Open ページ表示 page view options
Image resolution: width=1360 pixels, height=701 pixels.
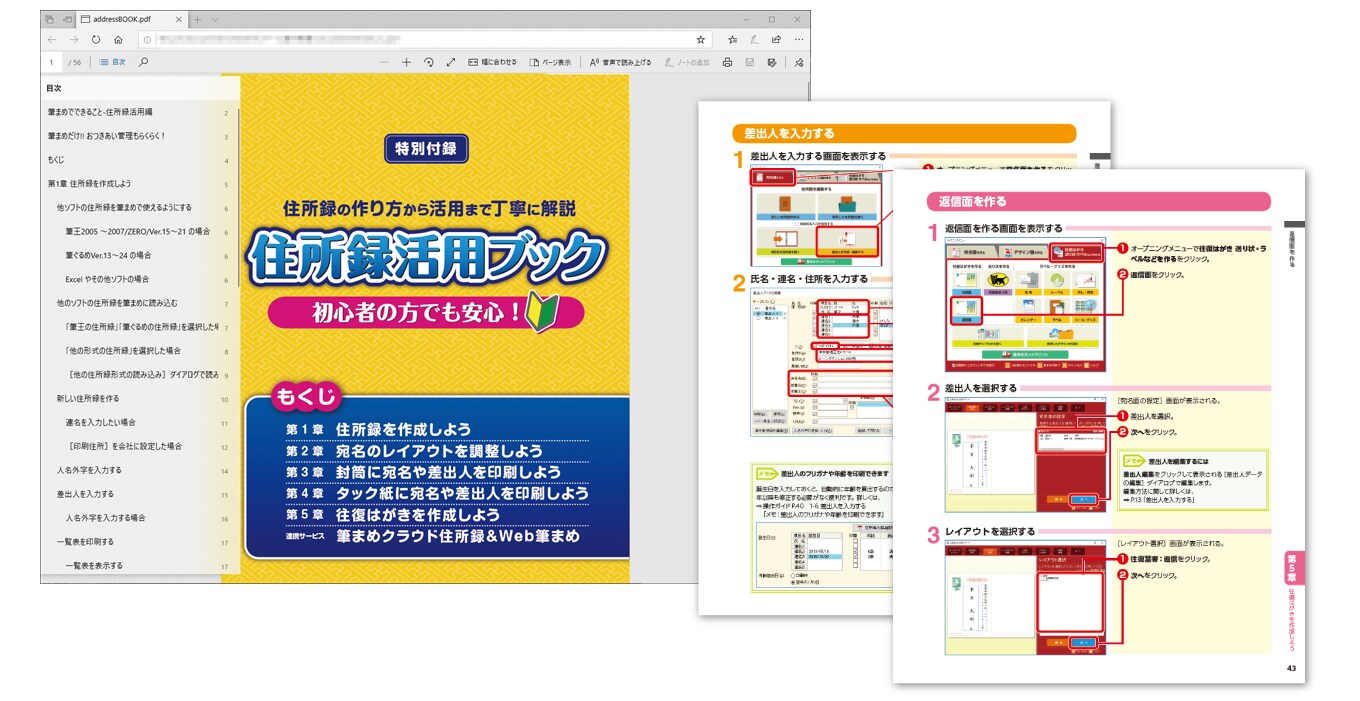click(550, 62)
